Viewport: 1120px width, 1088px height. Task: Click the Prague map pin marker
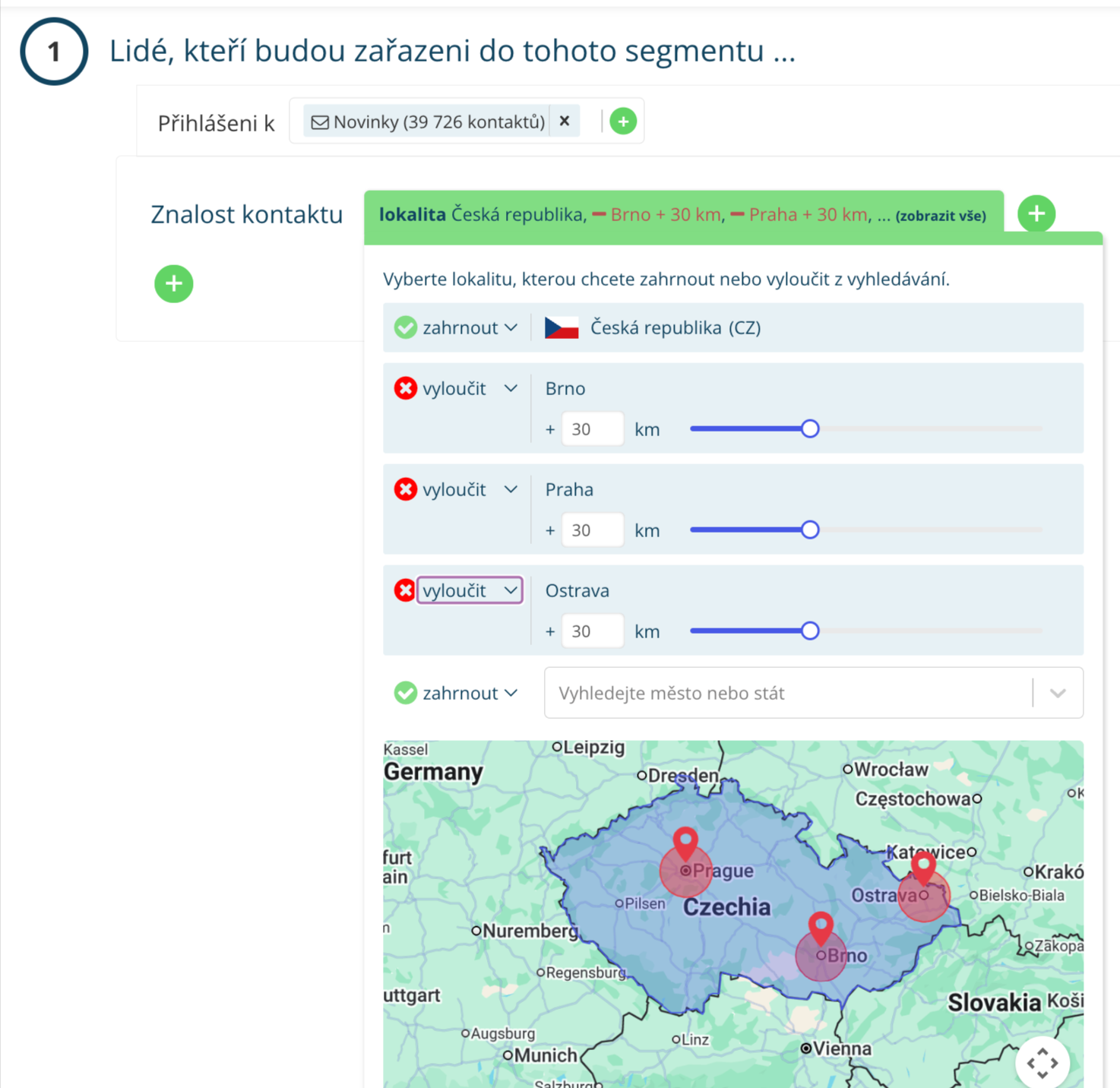point(685,843)
